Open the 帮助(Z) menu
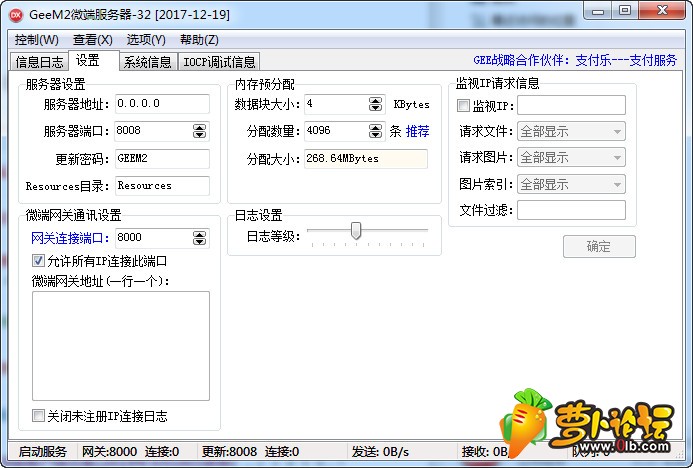 199,40
